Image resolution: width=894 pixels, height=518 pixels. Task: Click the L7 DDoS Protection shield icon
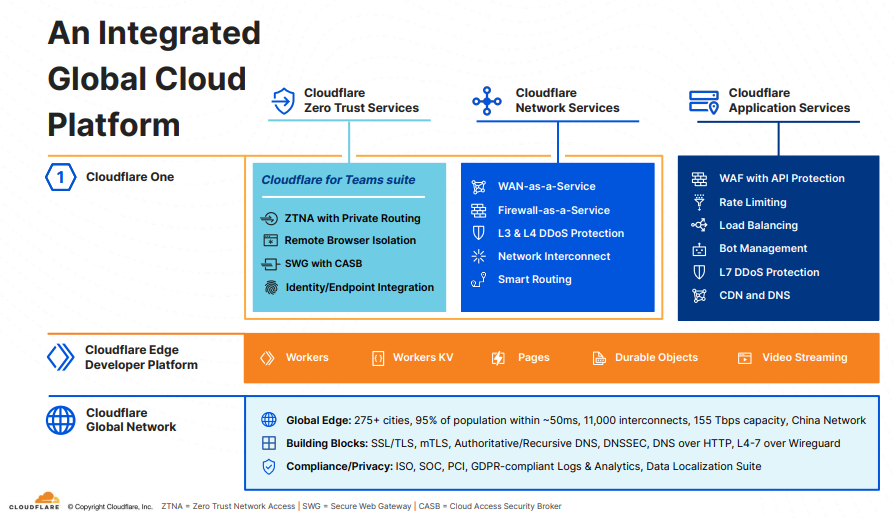(699, 272)
